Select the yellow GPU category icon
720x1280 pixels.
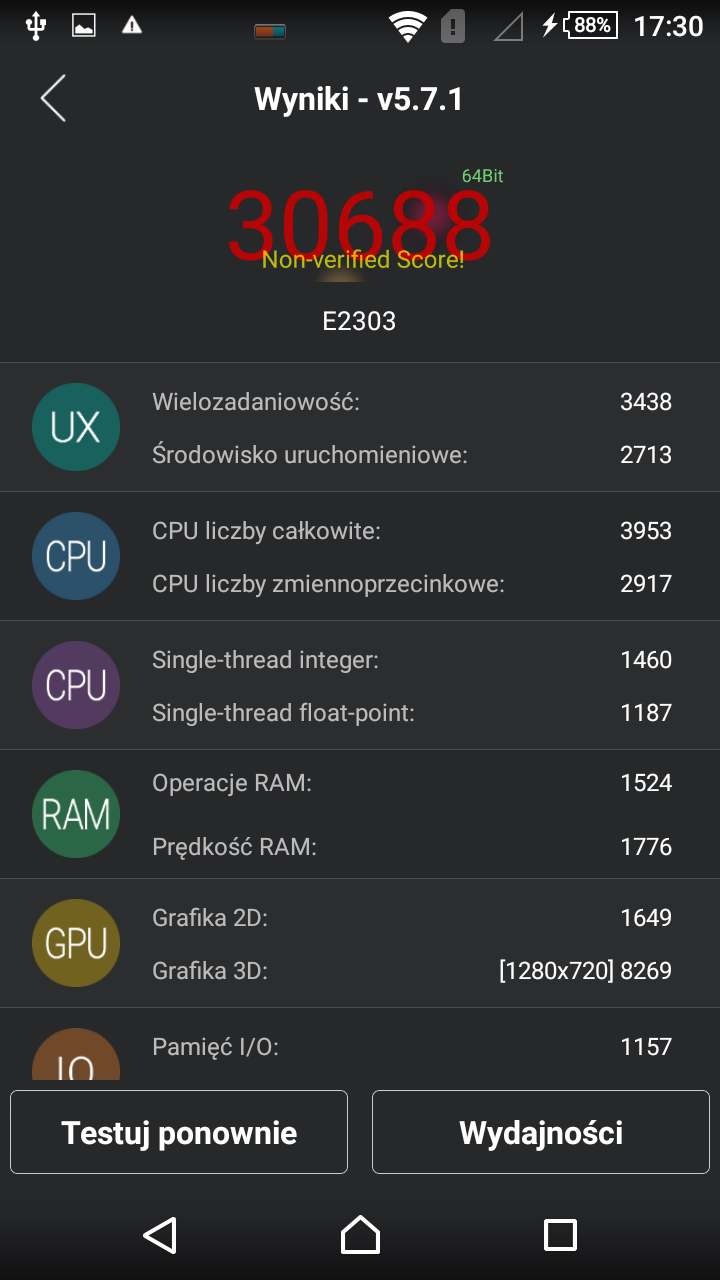pyautogui.click(x=76, y=943)
